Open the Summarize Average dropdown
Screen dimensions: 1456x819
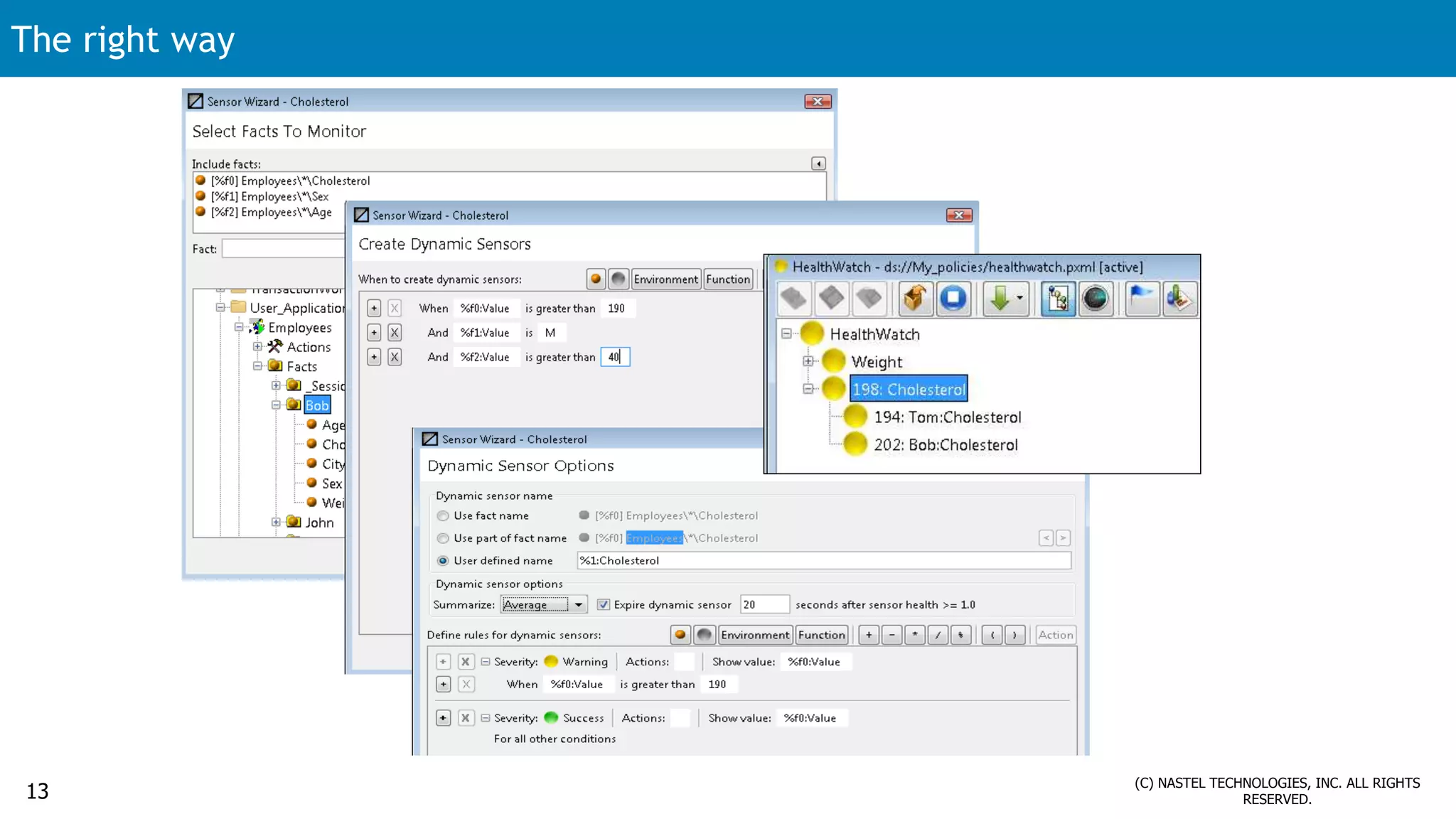(579, 605)
